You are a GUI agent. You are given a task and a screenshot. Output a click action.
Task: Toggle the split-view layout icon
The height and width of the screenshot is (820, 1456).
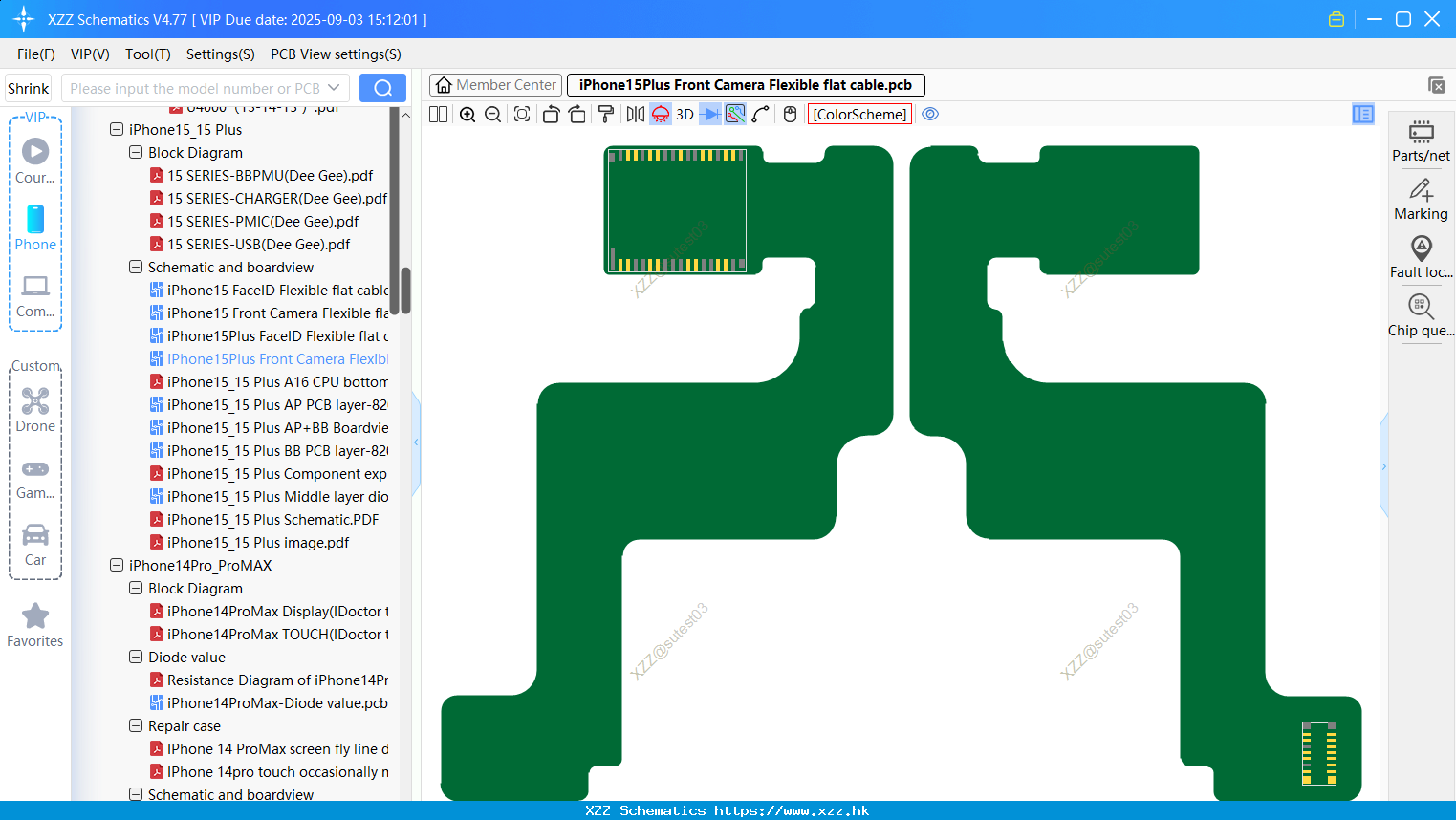pyautogui.click(x=438, y=115)
